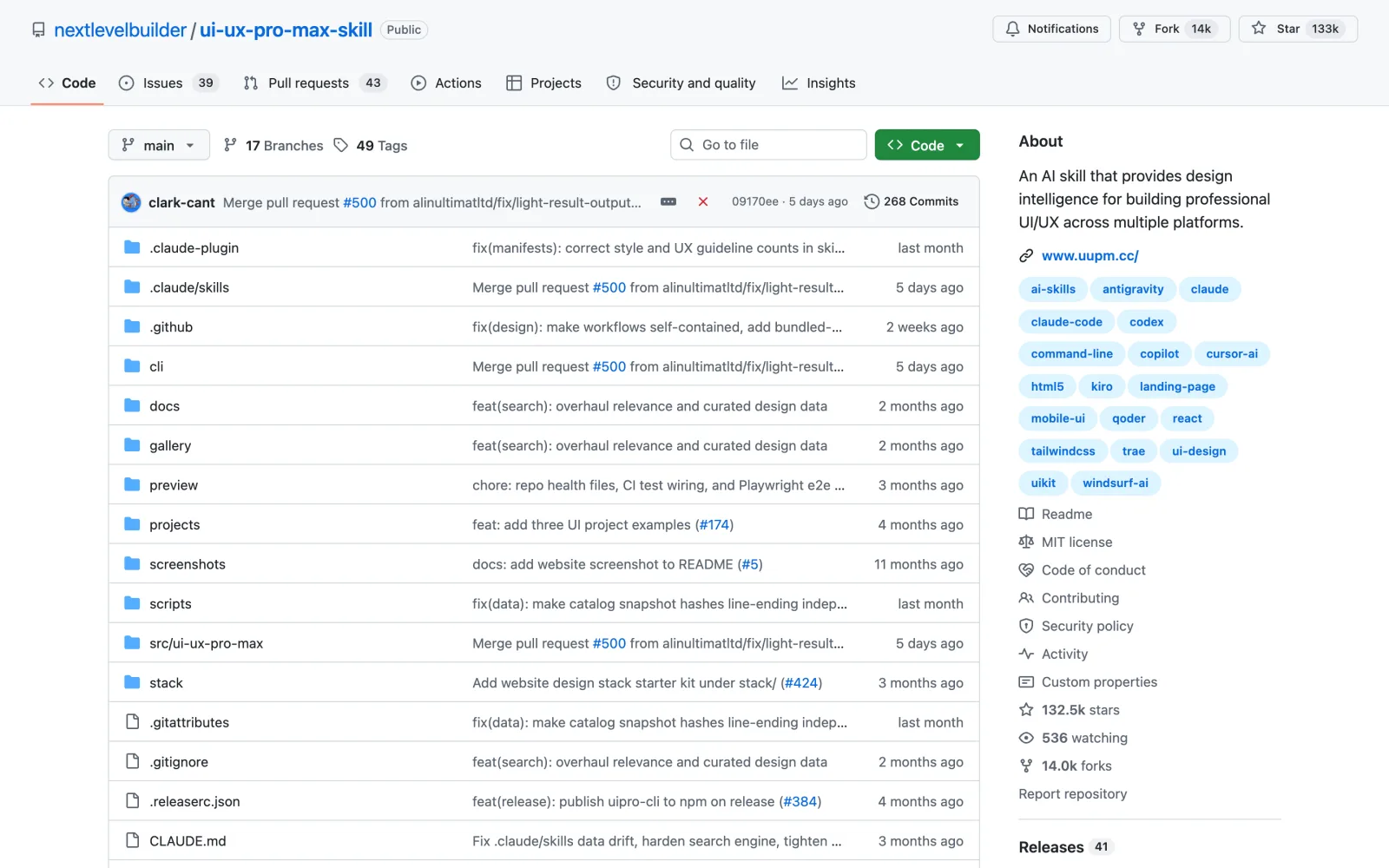Open the Insights tab
Screen dimensions: 1389x868
tap(819, 83)
